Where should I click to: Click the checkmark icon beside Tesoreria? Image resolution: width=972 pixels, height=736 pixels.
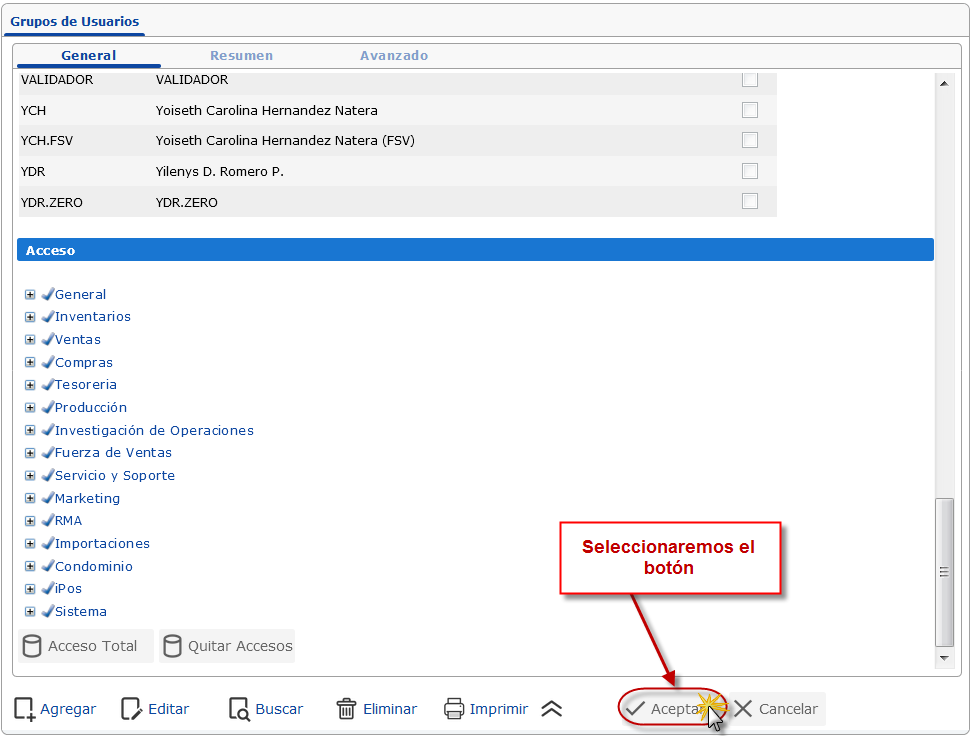click(48, 384)
